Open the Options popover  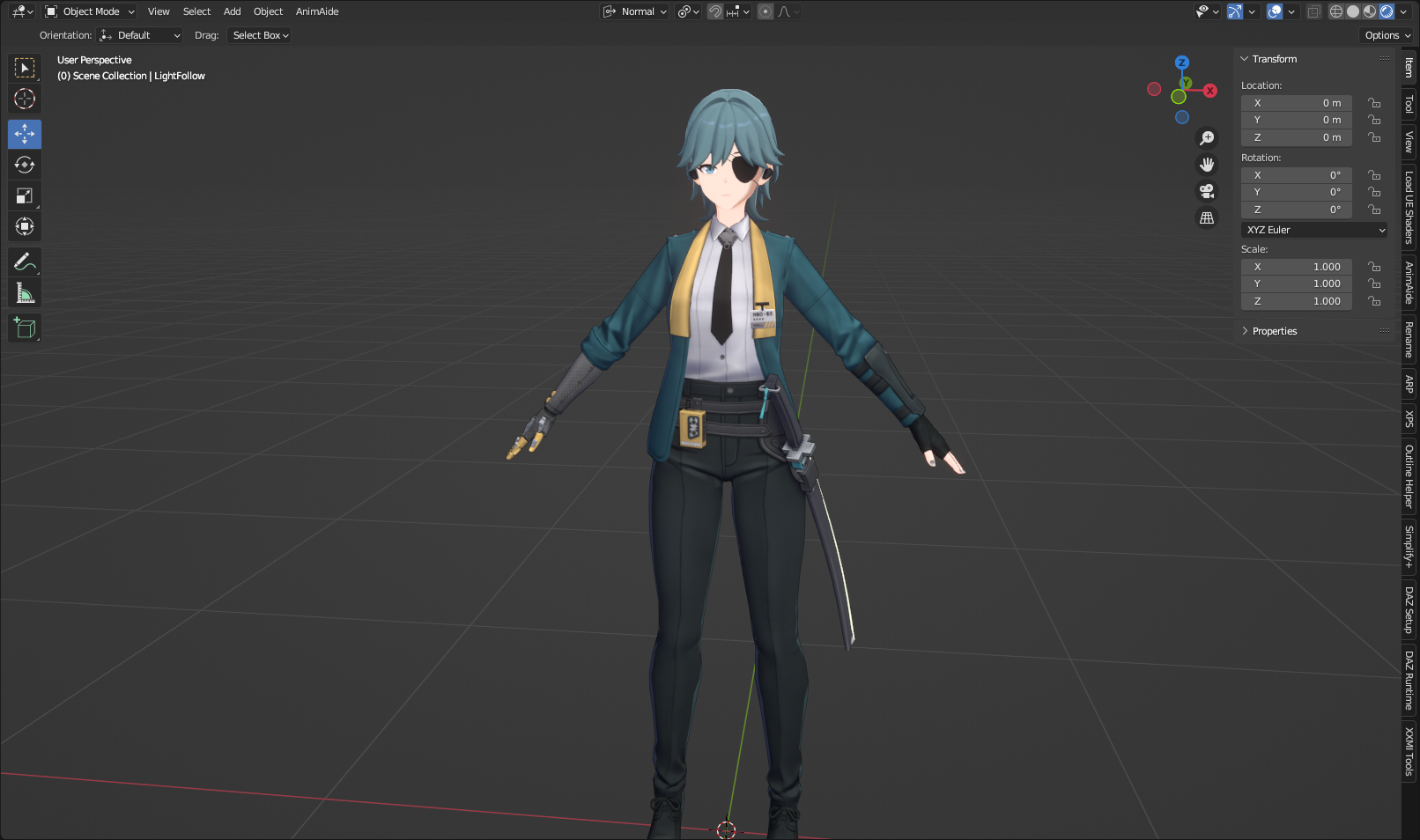pos(1387,35)
